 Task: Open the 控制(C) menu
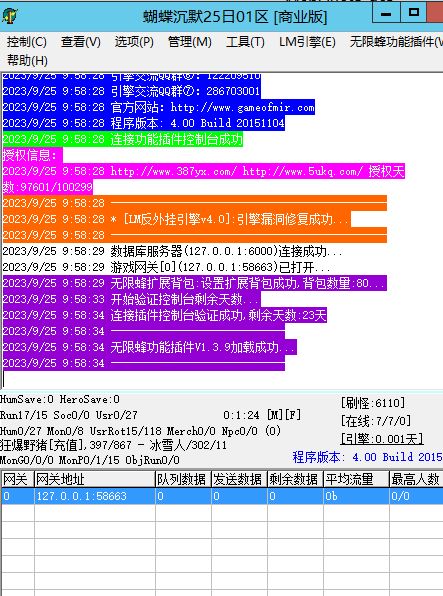[x=27, y=42]
